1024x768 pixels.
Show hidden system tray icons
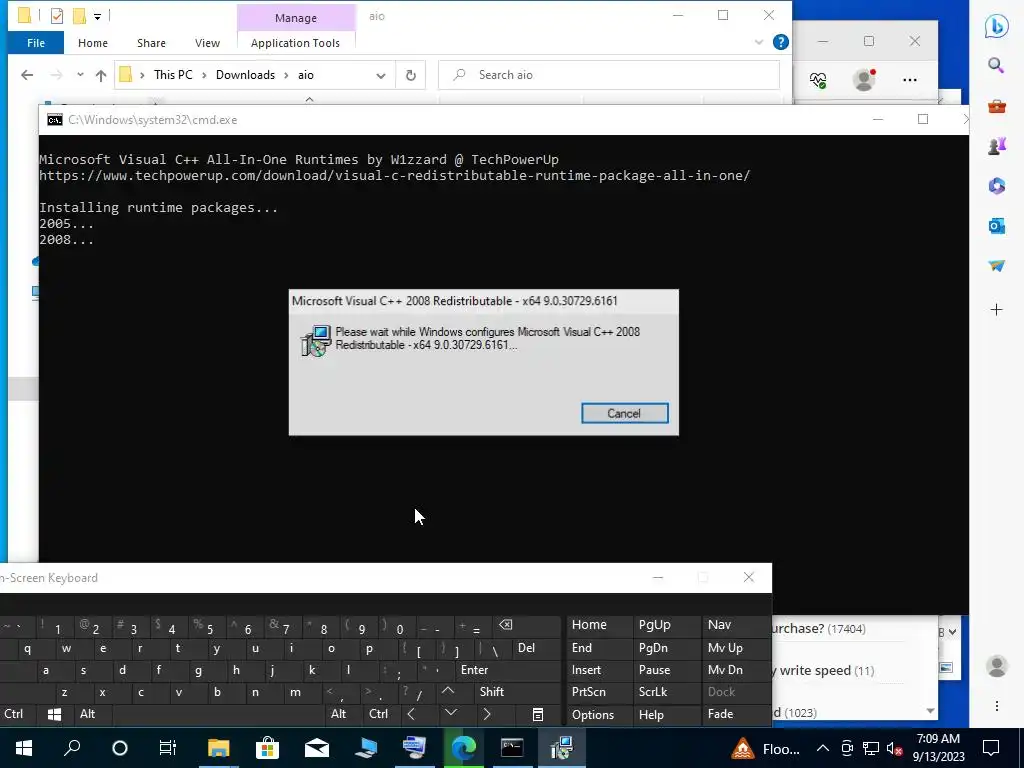(823, 748)
